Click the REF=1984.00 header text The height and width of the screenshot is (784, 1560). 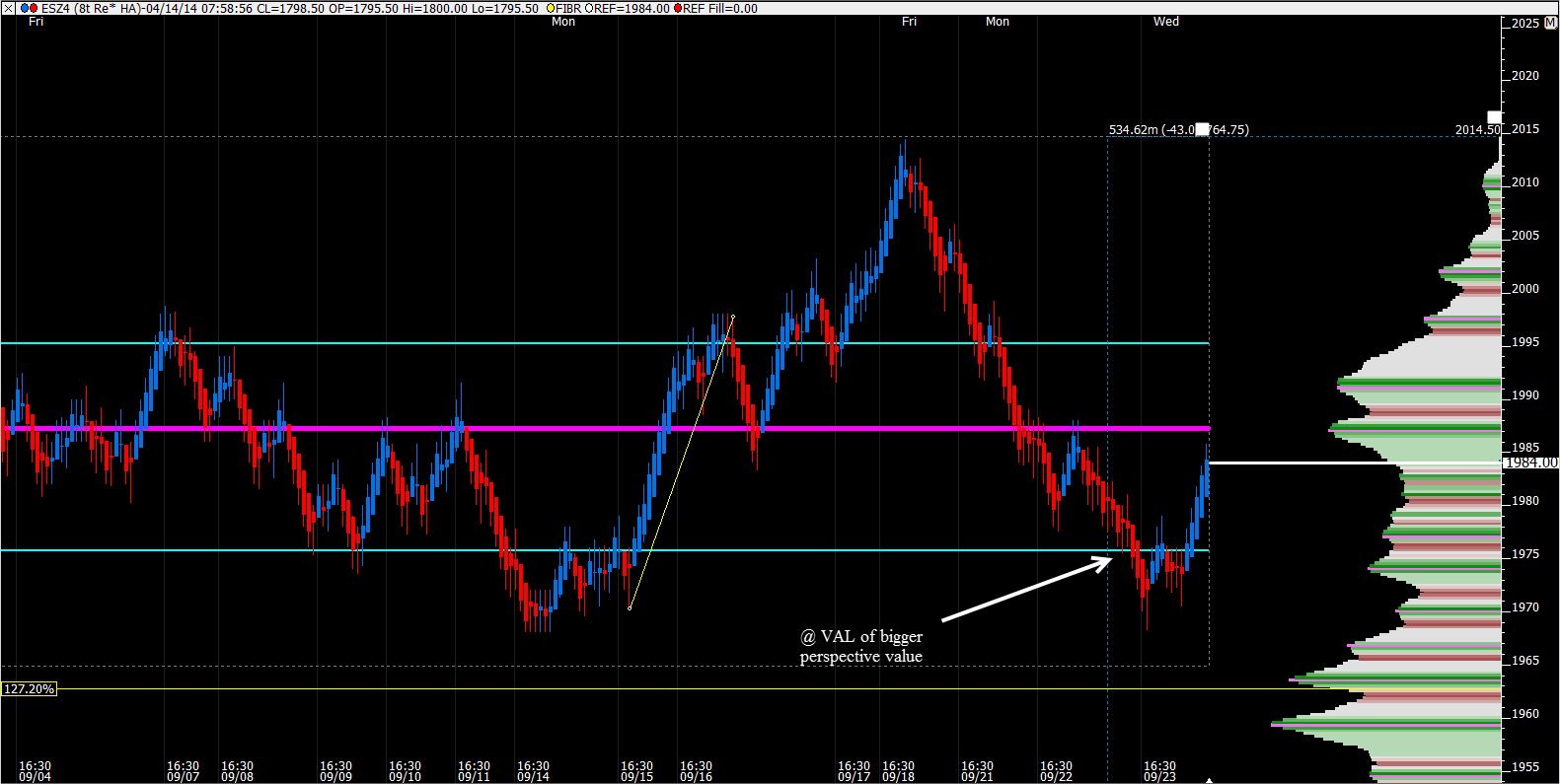(x=631, y=8)
